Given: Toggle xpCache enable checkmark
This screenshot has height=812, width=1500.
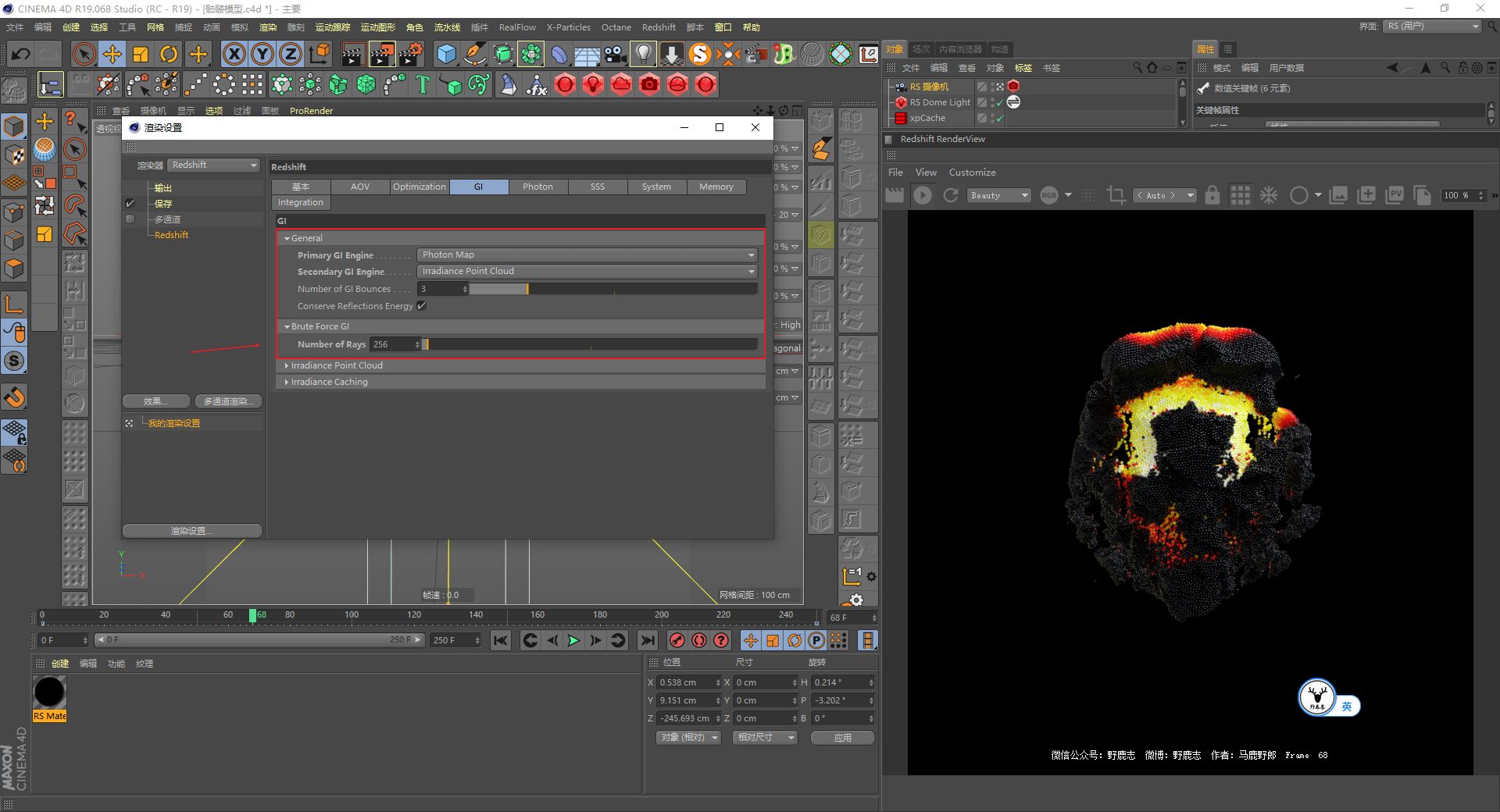Looking at the screenshot, I should coord(998,118).
